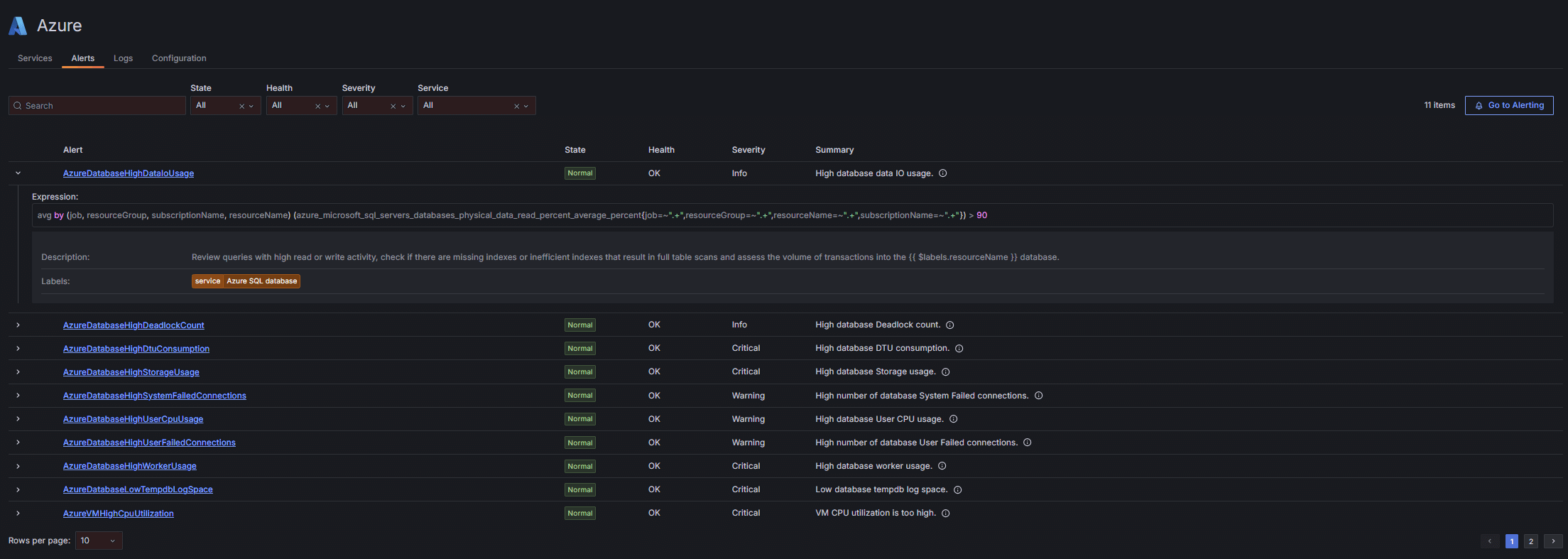The width and height of the screenshot is (1568, 559).
Task: Click info icon beside VM CPU utilization summary
Action: click(946, 514)
